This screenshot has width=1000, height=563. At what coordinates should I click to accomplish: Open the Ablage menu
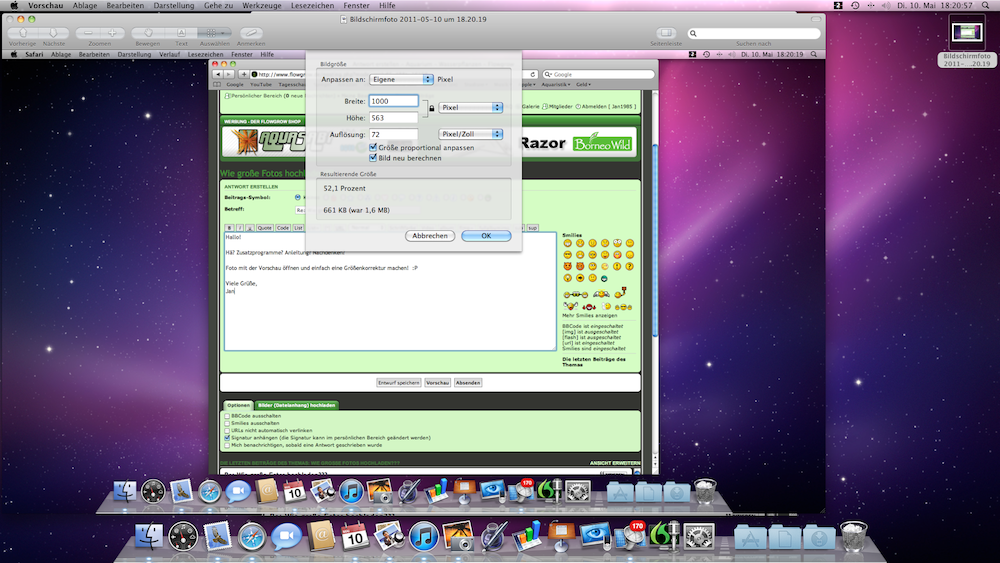85,5
